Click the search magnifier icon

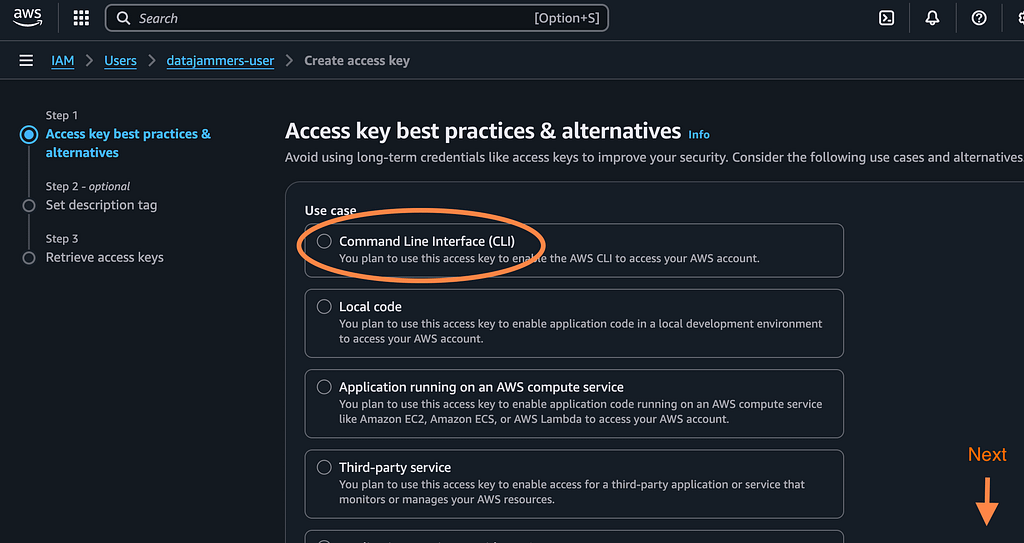tap(123, 18)
